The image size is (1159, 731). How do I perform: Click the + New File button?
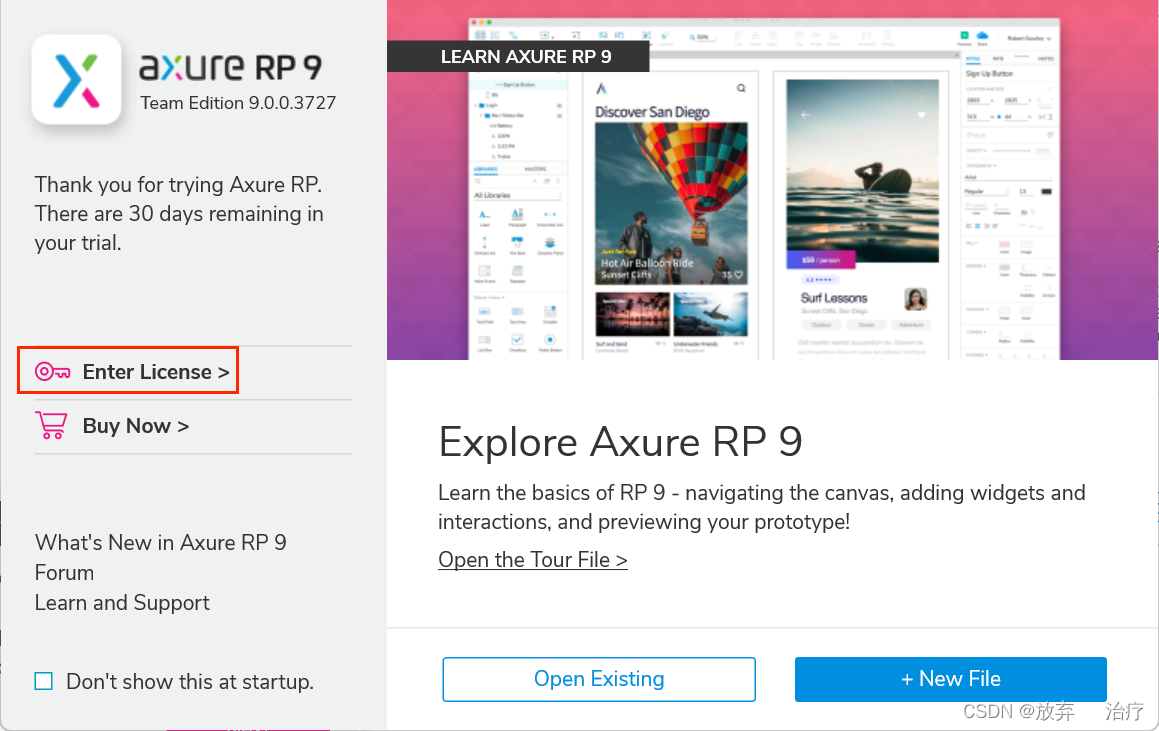pos(950,679)
